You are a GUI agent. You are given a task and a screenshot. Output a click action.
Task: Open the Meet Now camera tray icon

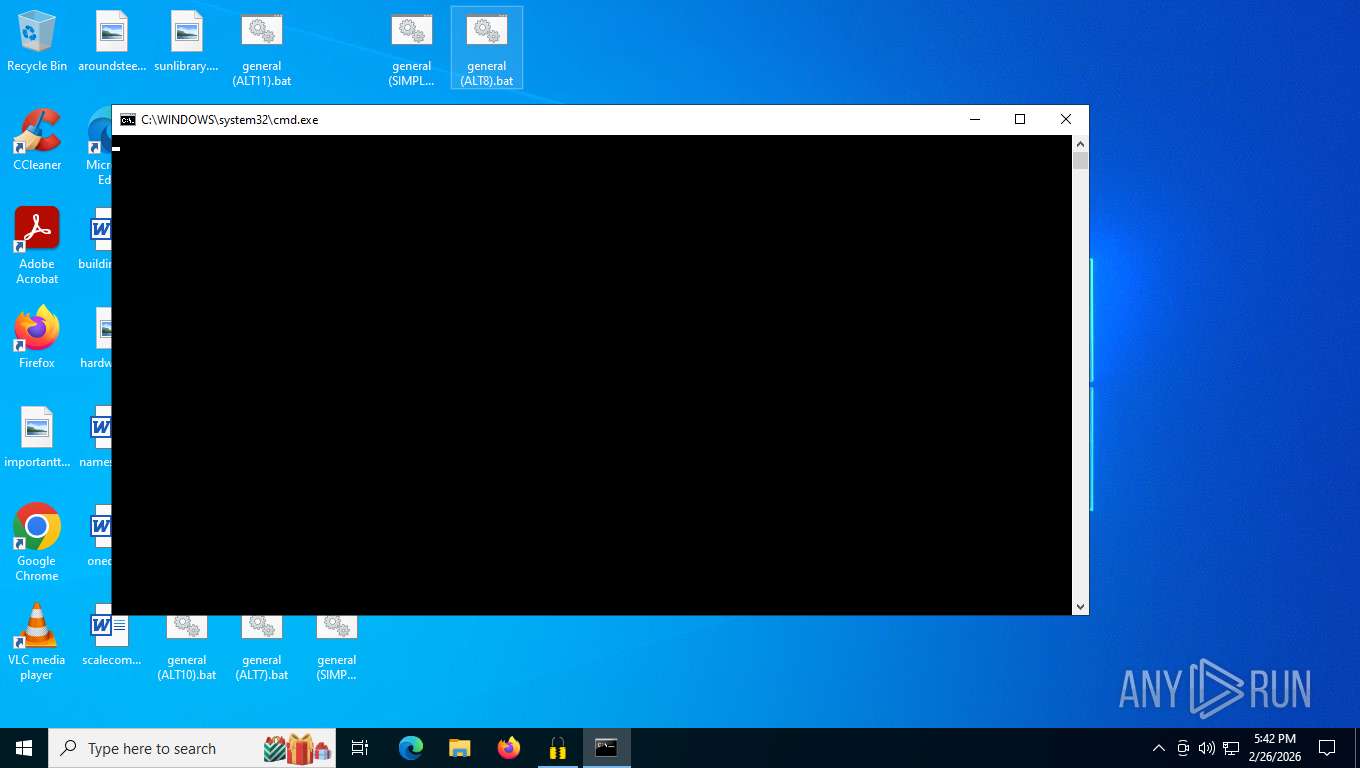(1183, 748)
